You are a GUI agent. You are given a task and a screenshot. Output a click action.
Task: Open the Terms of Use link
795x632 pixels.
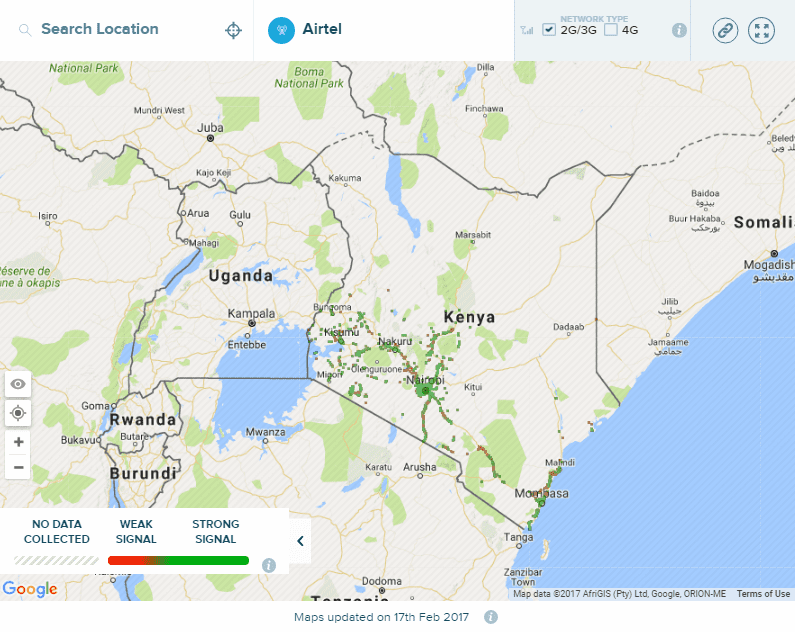click(763, 594)
